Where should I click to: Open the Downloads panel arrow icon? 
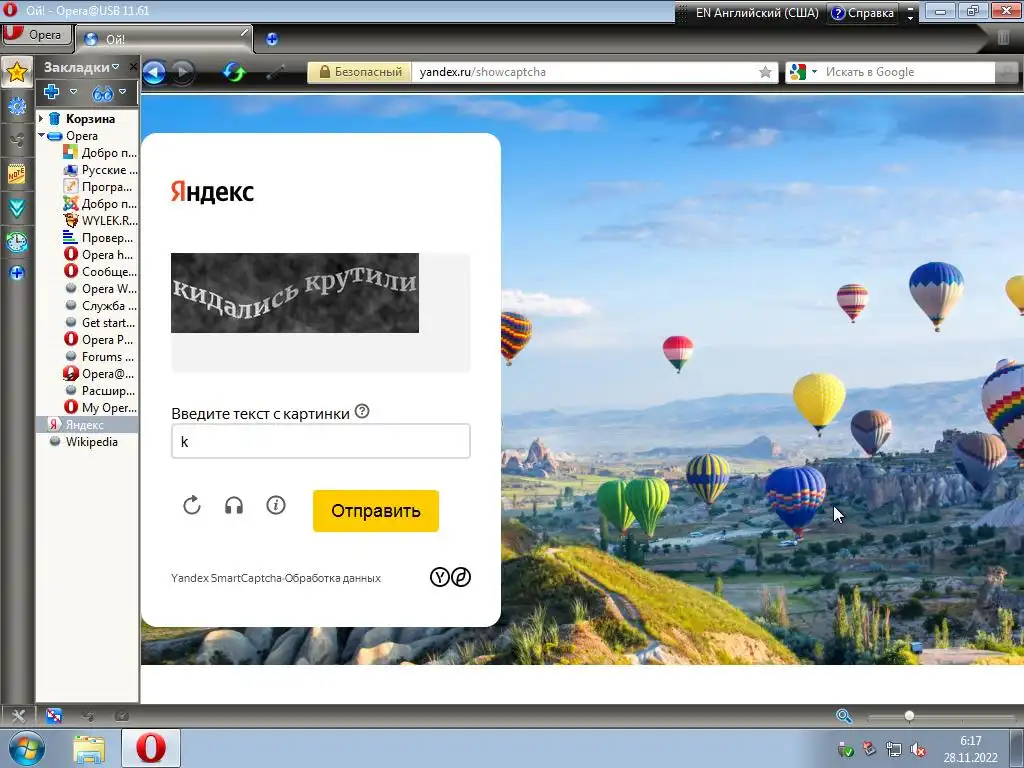click(17, 208)
